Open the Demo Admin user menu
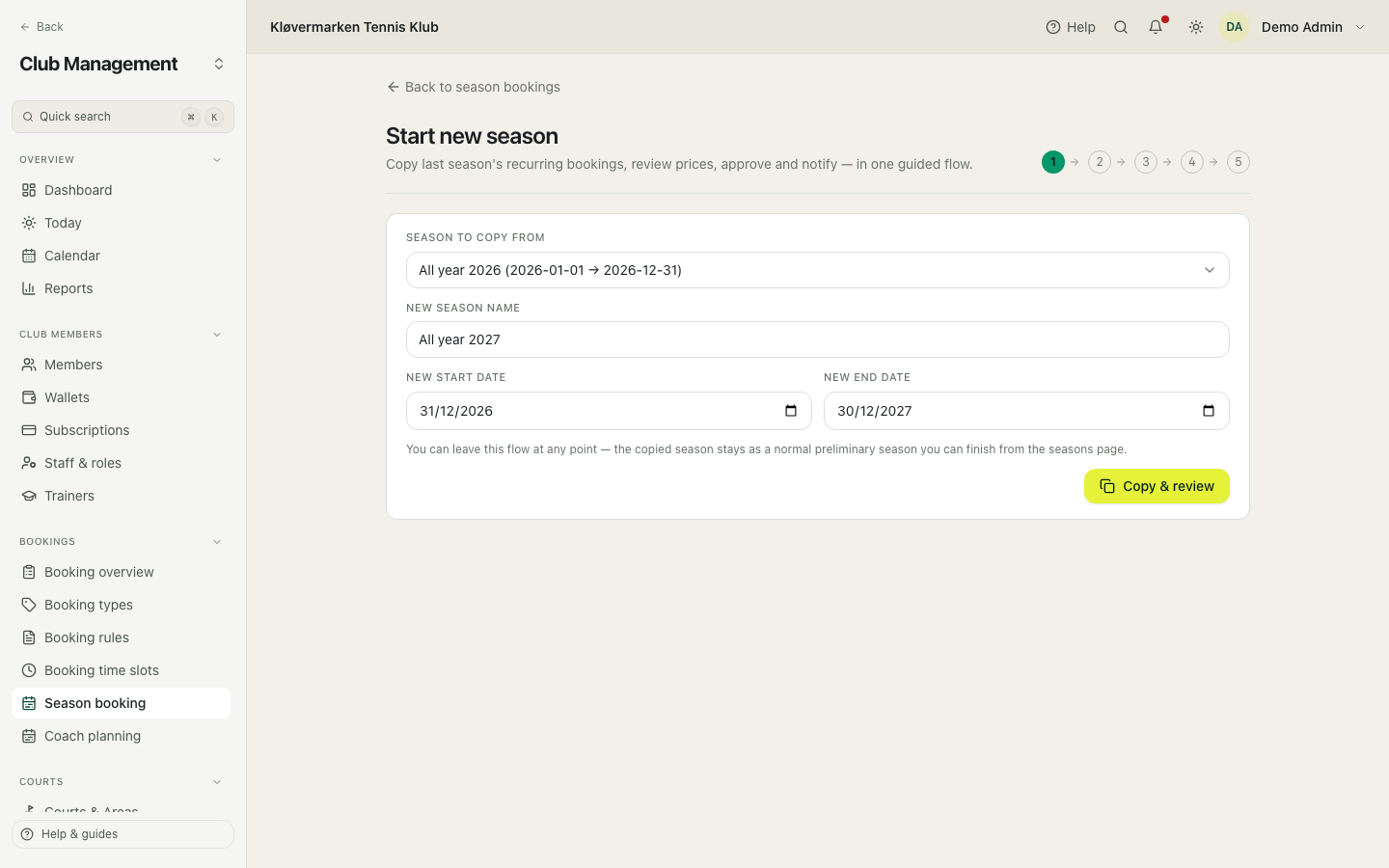 pyautogui.click(x=1293, y=27)
